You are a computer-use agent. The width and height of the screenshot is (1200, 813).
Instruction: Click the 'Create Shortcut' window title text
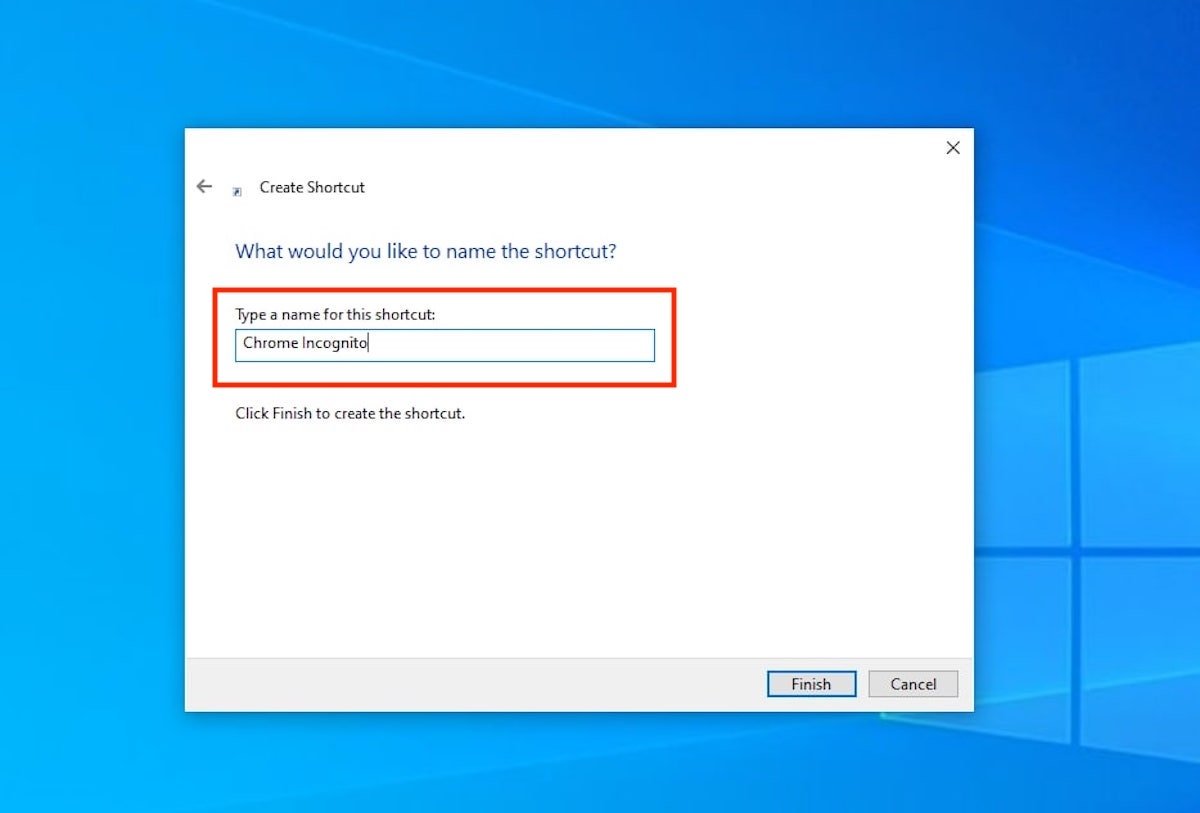click(312, 187)
